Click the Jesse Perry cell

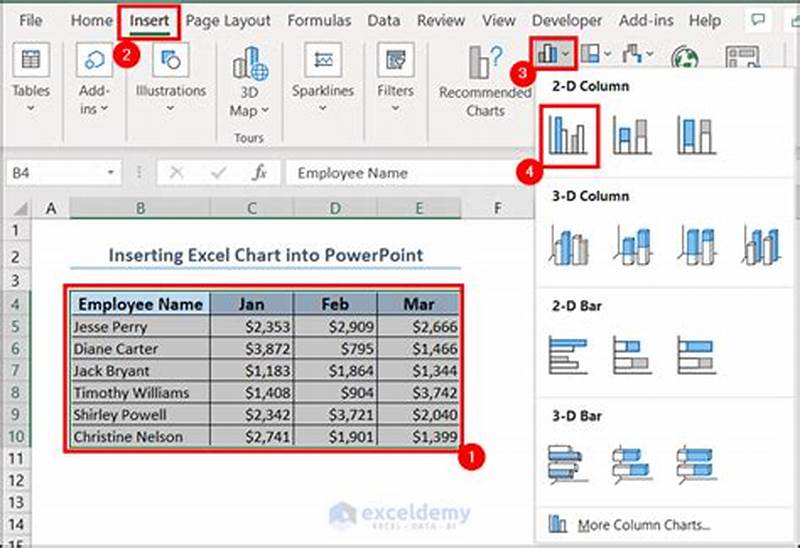(x=140, y=327)
